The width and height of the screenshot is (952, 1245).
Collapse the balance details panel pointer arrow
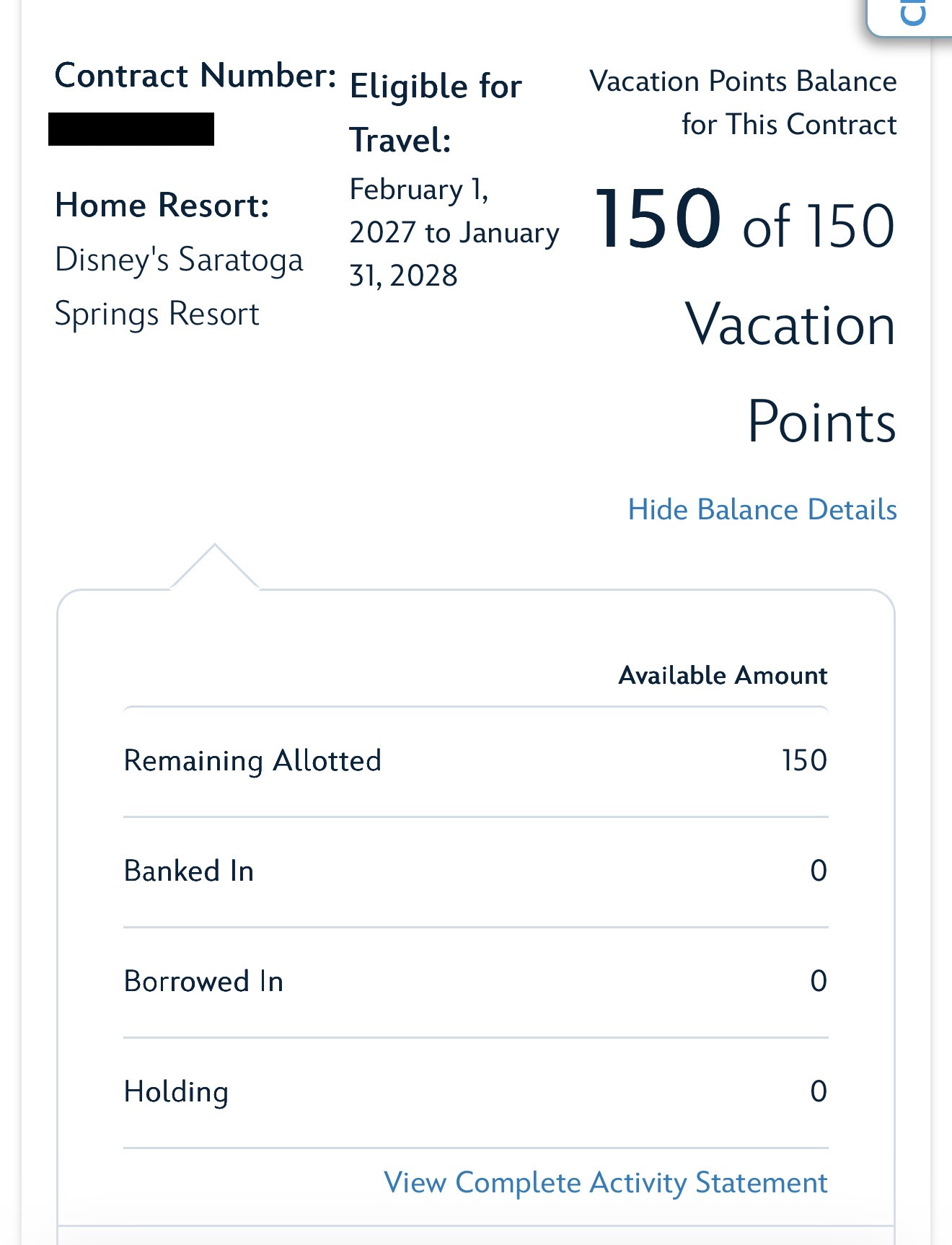tap(214, 567)
